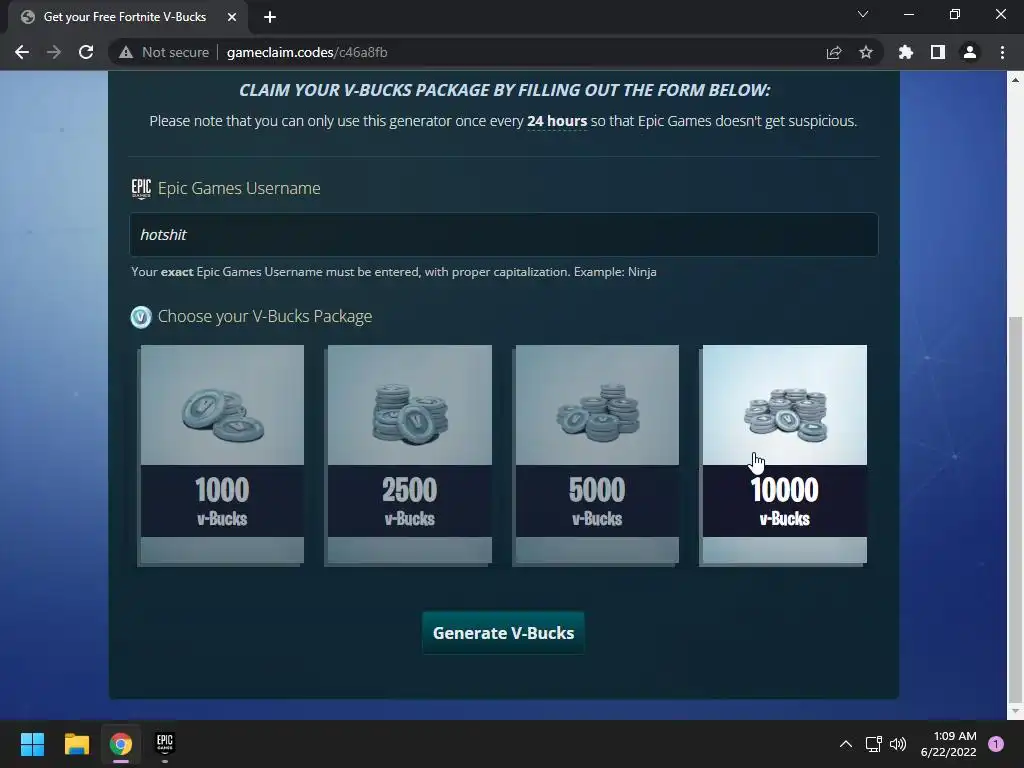Screen dimensions: 1024x768
Task: Click the scrollbar up arrow
Action: click(1014, 80)
